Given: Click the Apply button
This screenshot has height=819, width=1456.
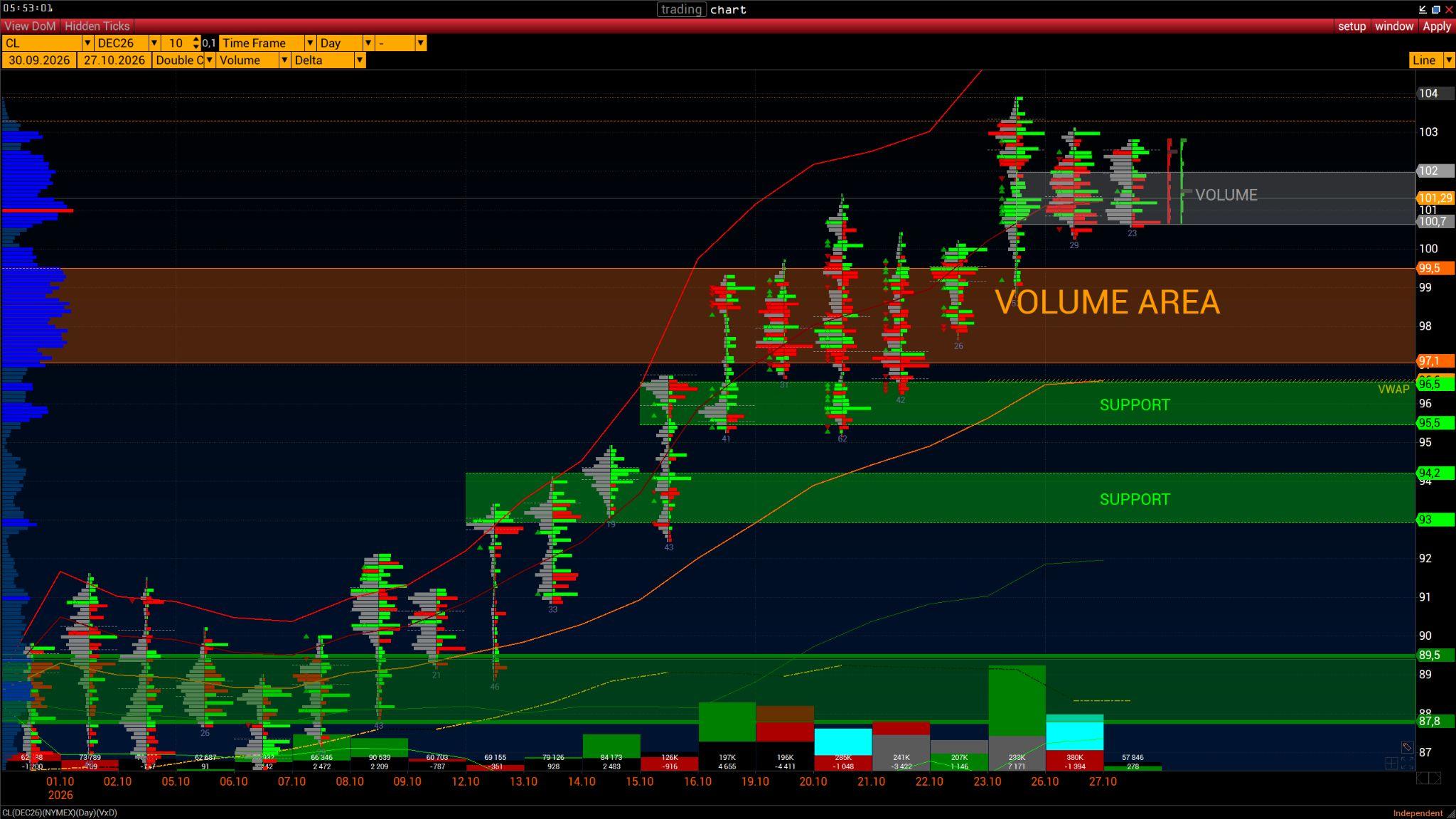Looking at the screenshot, I should pyautogui.click(x=1436, y=26).
